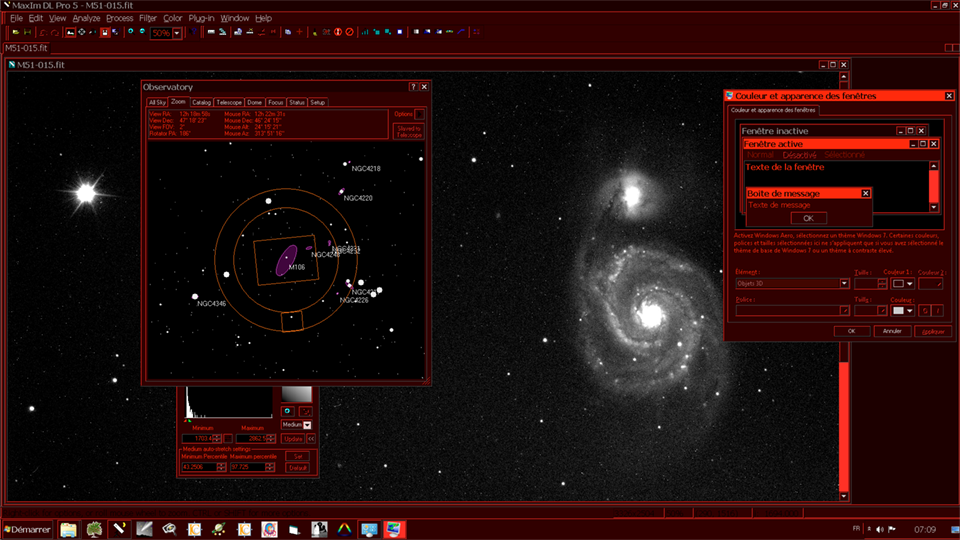The width and height of the screenshot is (960, 540).
Task: Switch to the Focus tab in Observatory
Action: click(x=276, y=102)
